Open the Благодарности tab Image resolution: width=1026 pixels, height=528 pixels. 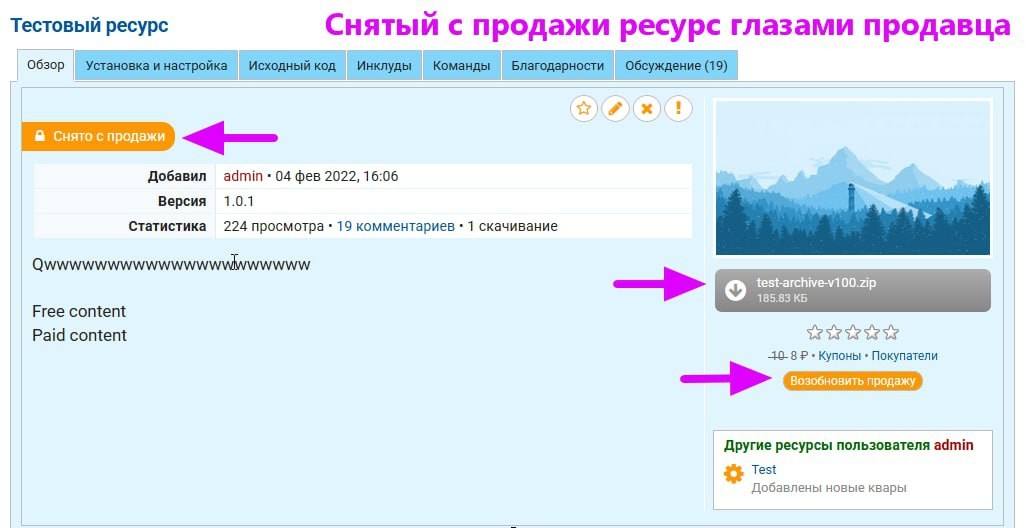point(557,66)
